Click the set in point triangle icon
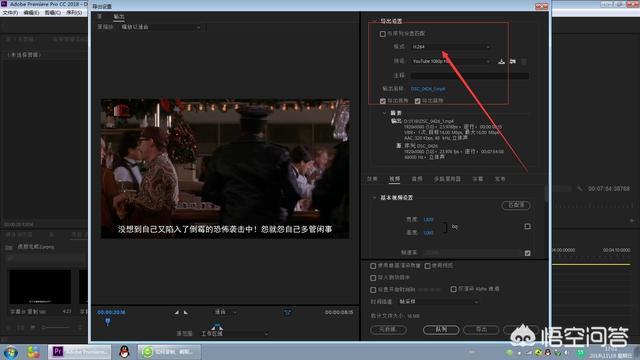The image size is (640, 360). [176, 312]
